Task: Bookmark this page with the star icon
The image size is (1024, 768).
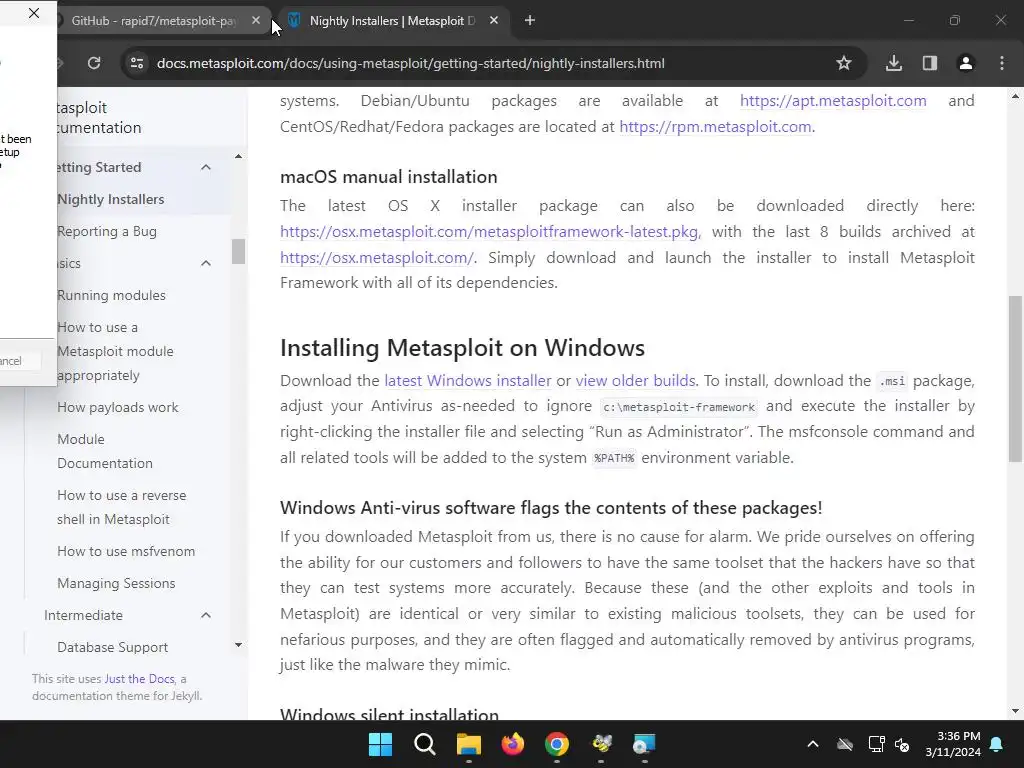Action: 844,63
